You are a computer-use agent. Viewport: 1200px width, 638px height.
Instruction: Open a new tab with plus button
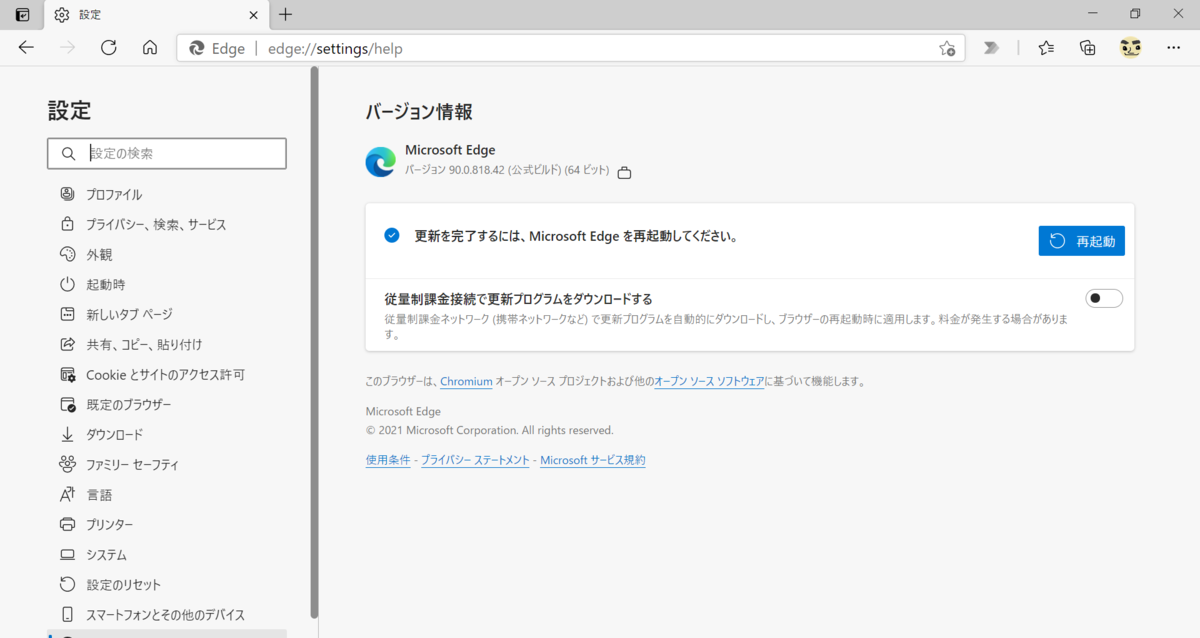(x=286, y=15)
